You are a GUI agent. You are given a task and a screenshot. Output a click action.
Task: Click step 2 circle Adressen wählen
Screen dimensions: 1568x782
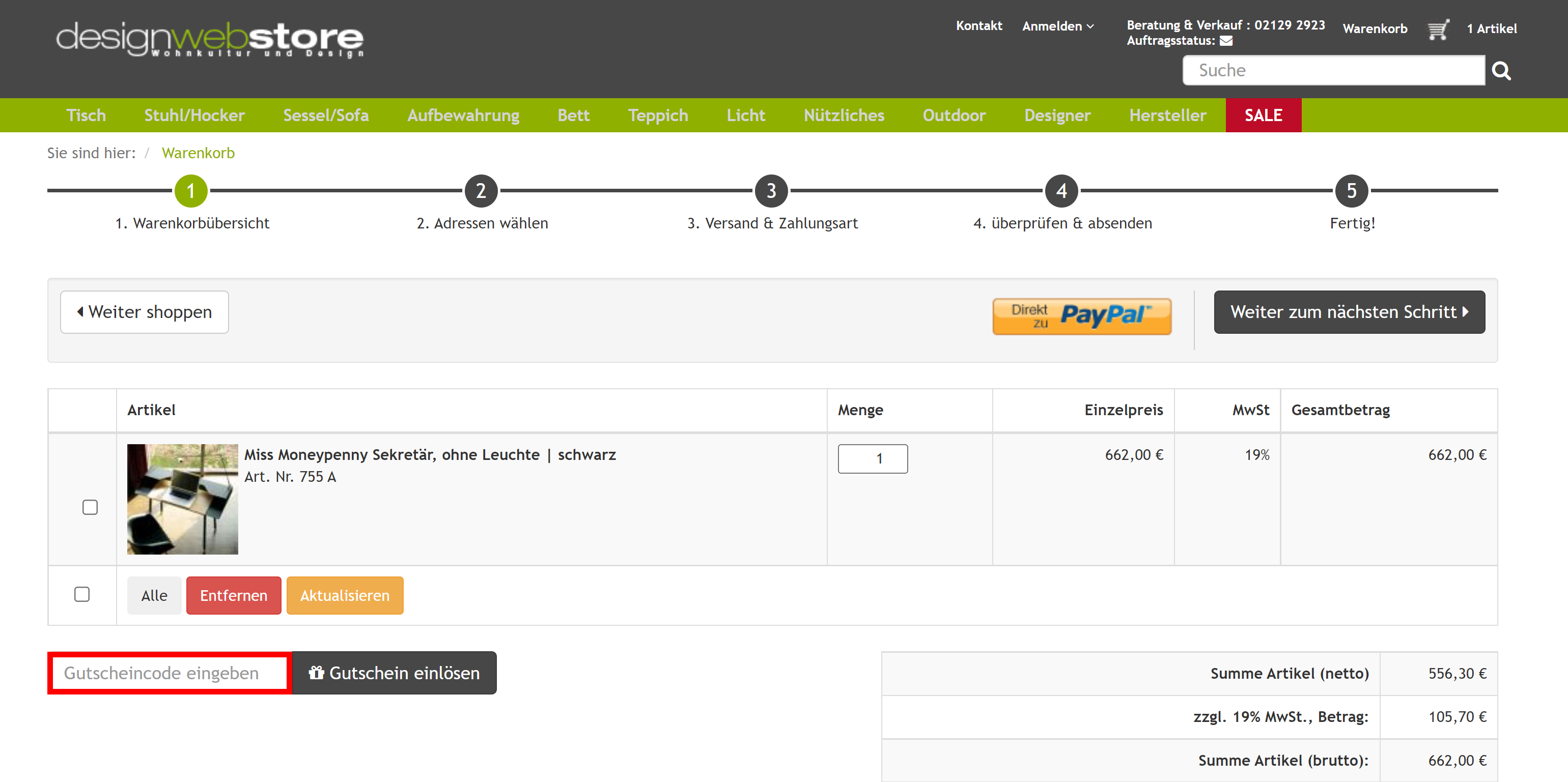[x=481, y=190]
